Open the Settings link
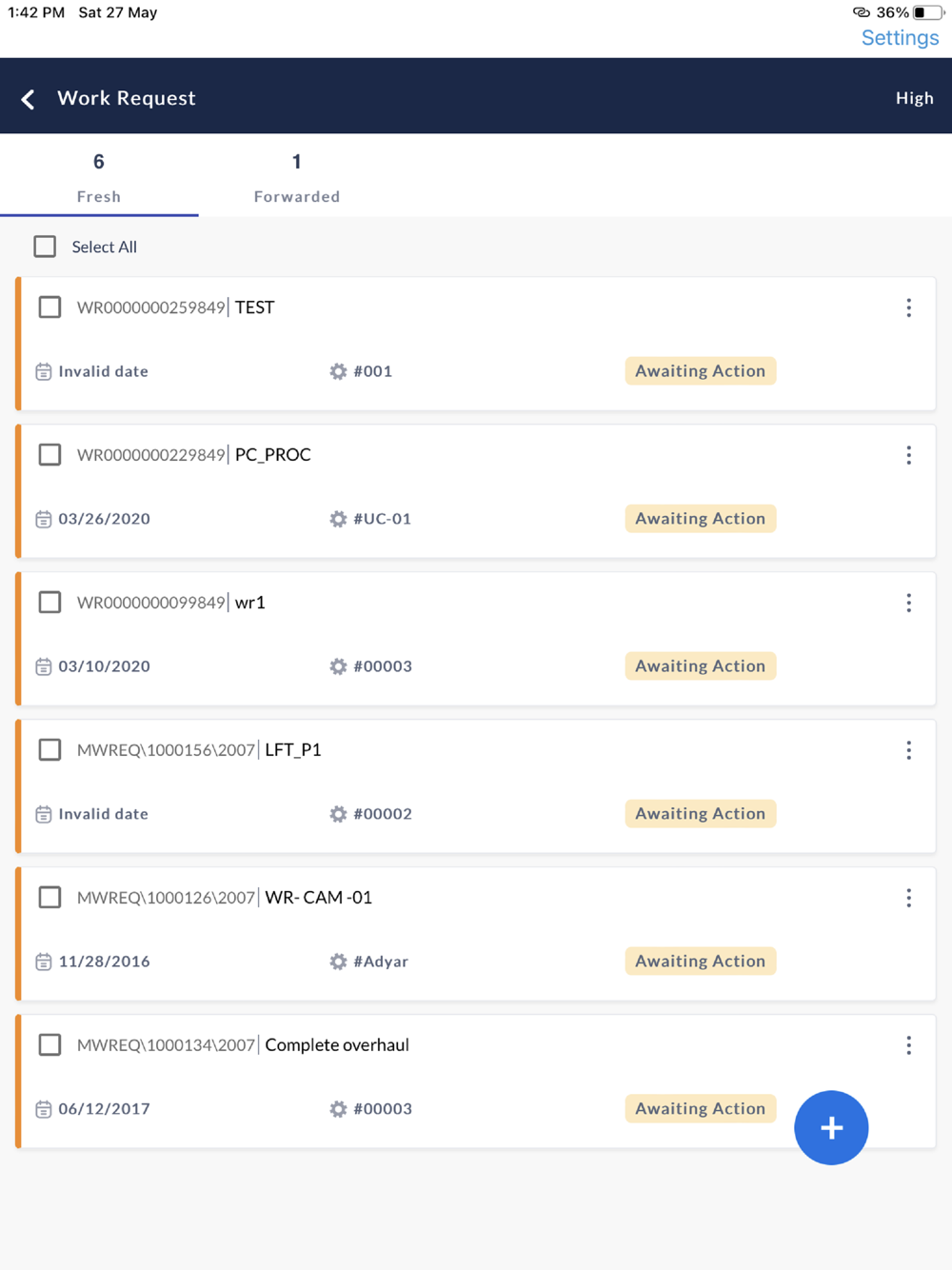Screen dimensions: 952x1270 (900, 38)
